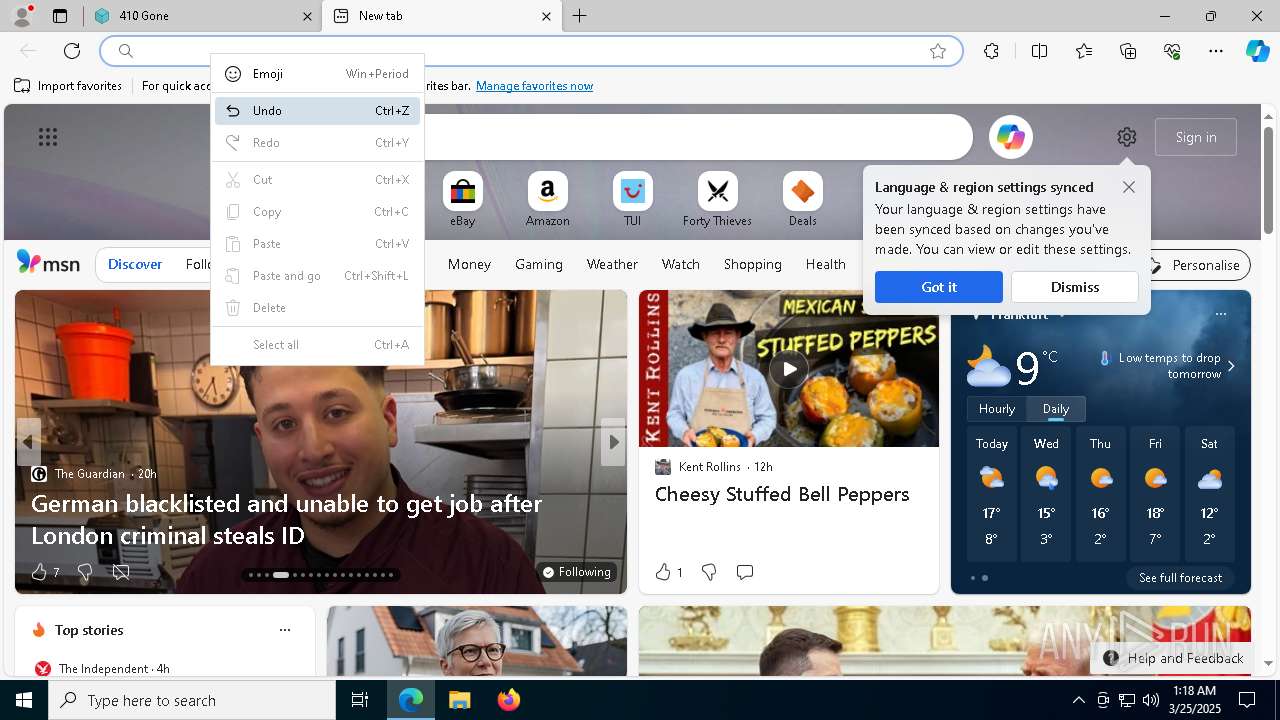Go to next carousel story arrow
The height and width of the screenshot is (720, 1280).
pyautogui.click(x=613, y=442)
